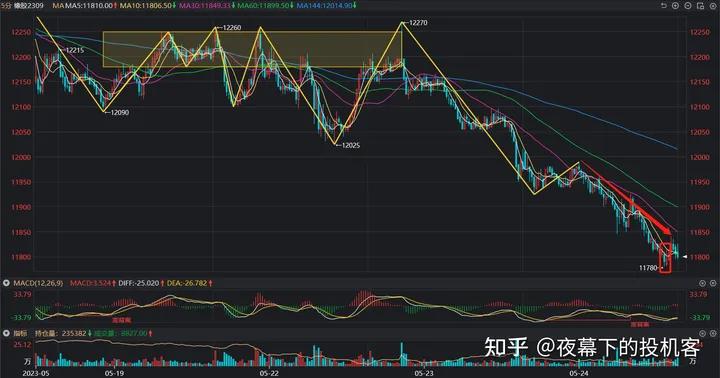Screen dimensions: 720x378
Task: Click the 11780 lowest price label
Action: point(648,268)
